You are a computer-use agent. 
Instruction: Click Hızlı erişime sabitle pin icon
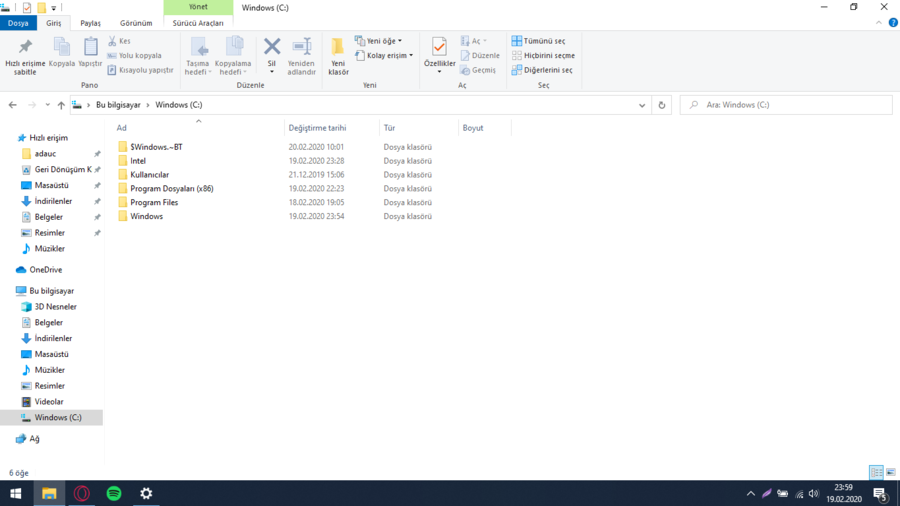(25, 48)
